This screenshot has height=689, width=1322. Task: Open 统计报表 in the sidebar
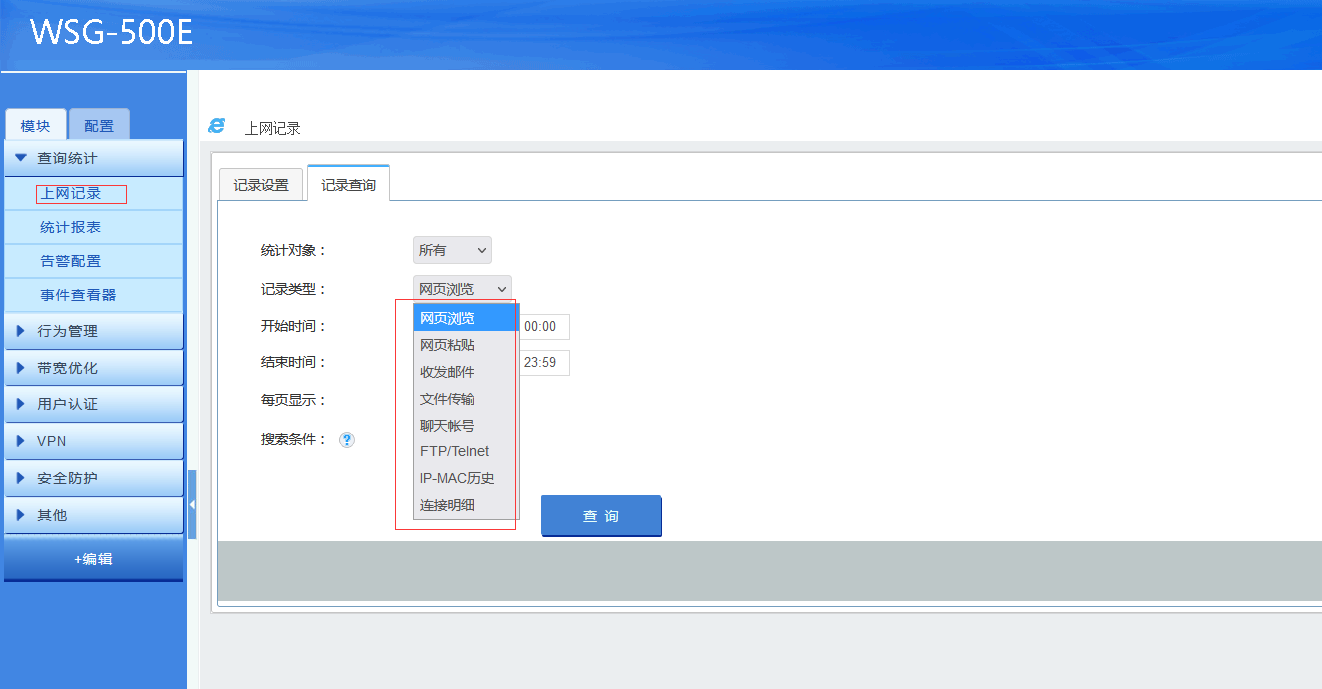coord(71,227)
